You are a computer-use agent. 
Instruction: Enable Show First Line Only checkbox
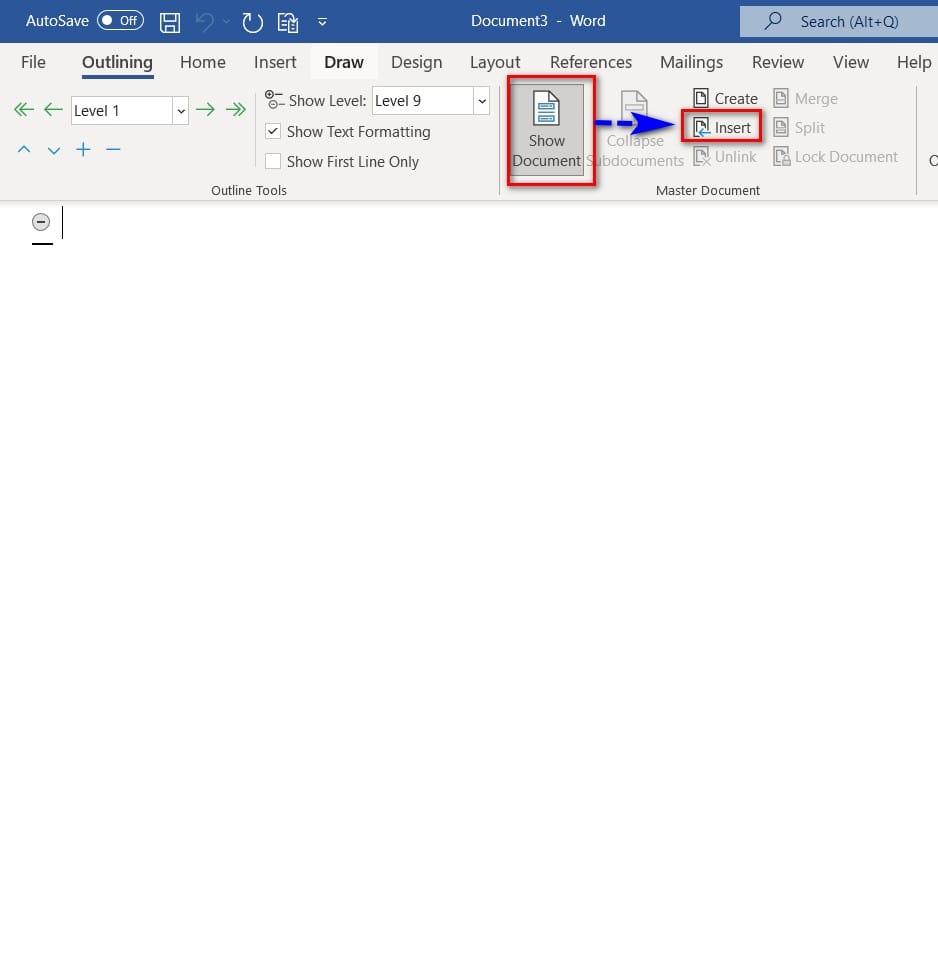pyautogui.click(x=273, y=161)
